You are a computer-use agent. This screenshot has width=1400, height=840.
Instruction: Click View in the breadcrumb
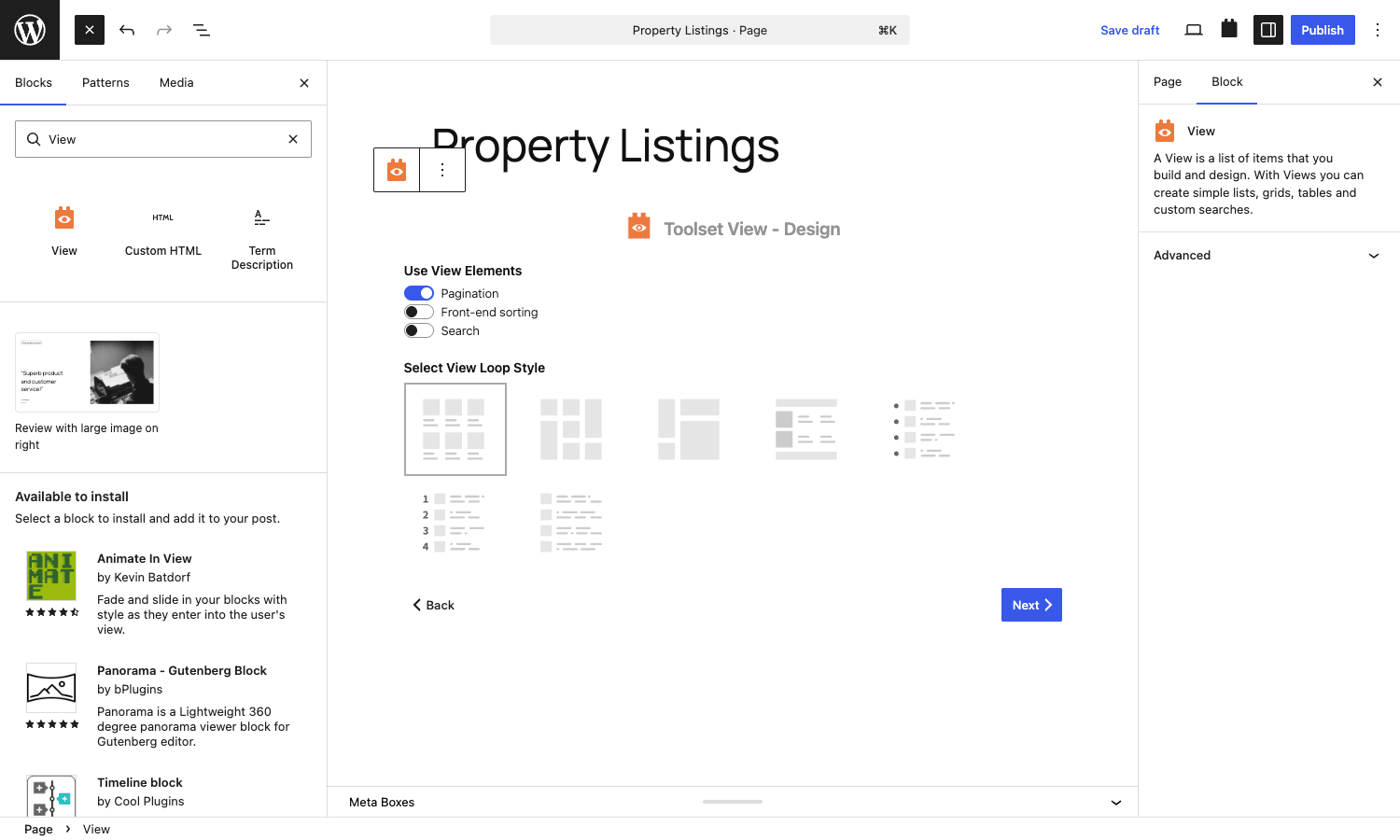coord(96,829)
